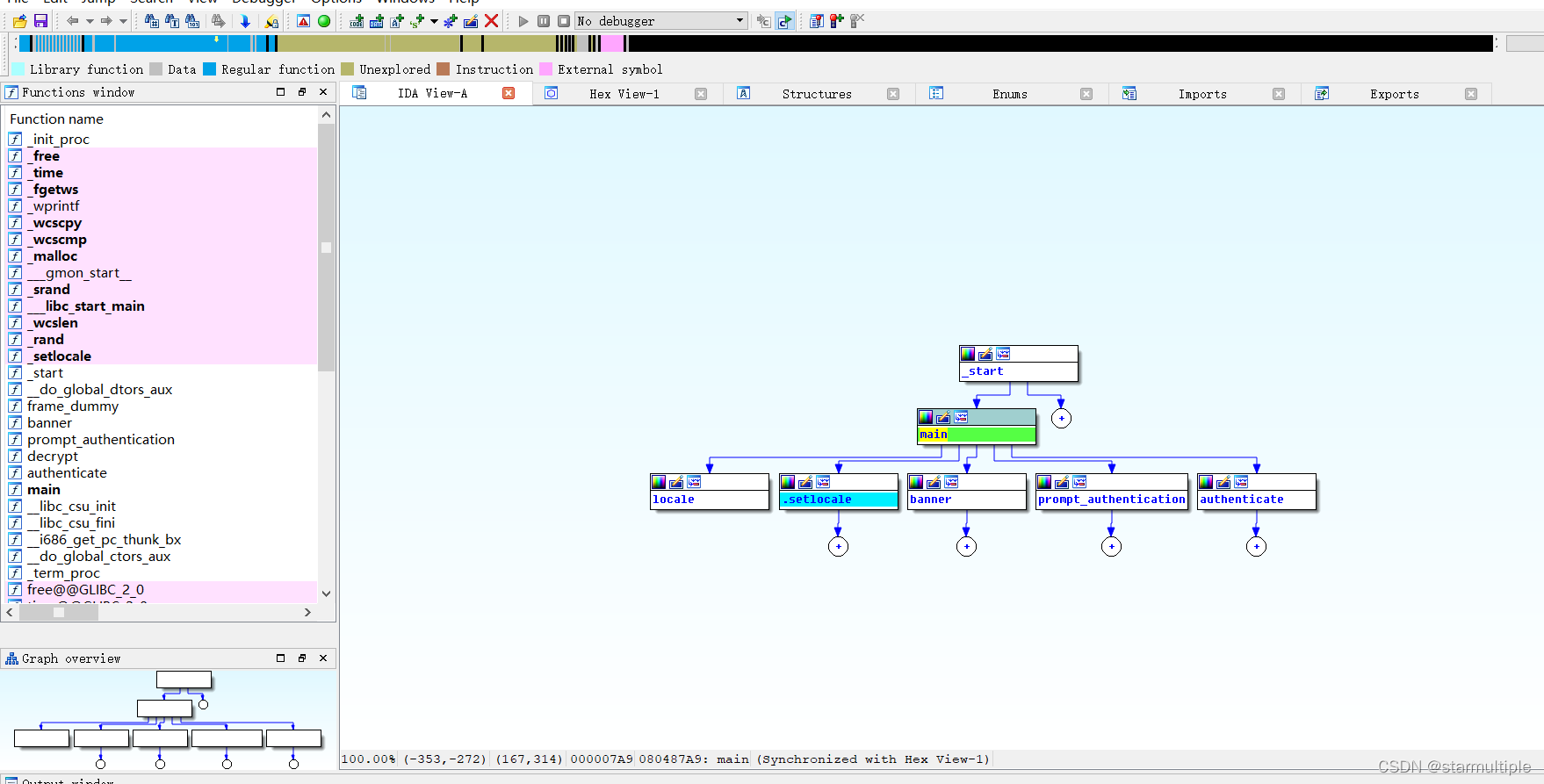
Task: Click the .setlocale graph node
Action: [839, 492]
